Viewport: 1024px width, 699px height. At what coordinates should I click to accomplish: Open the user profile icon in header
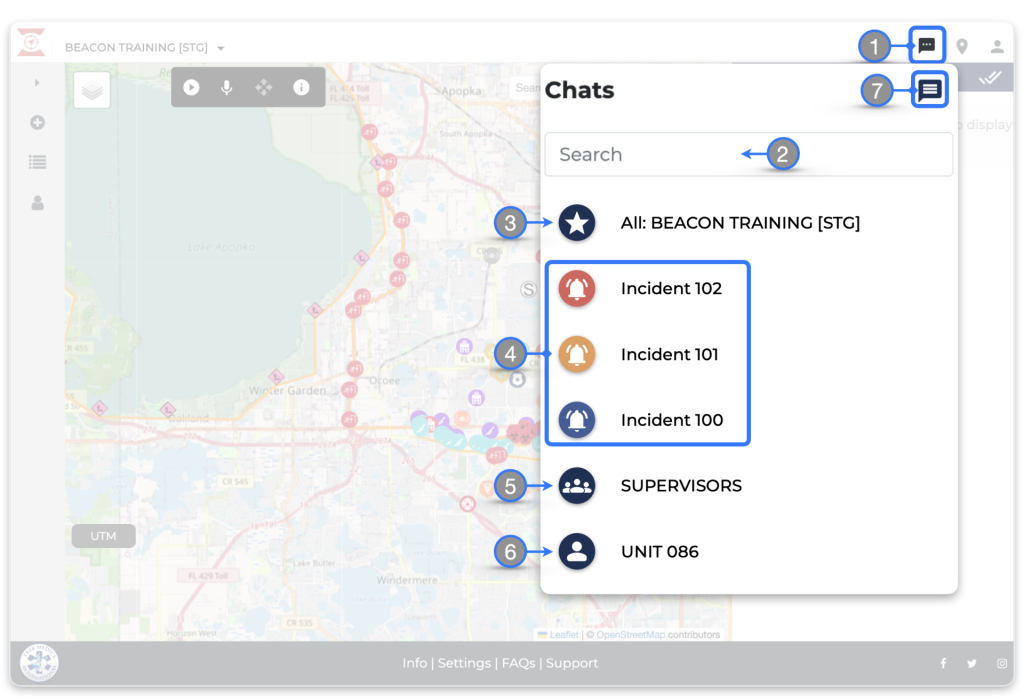pos(997,46)
